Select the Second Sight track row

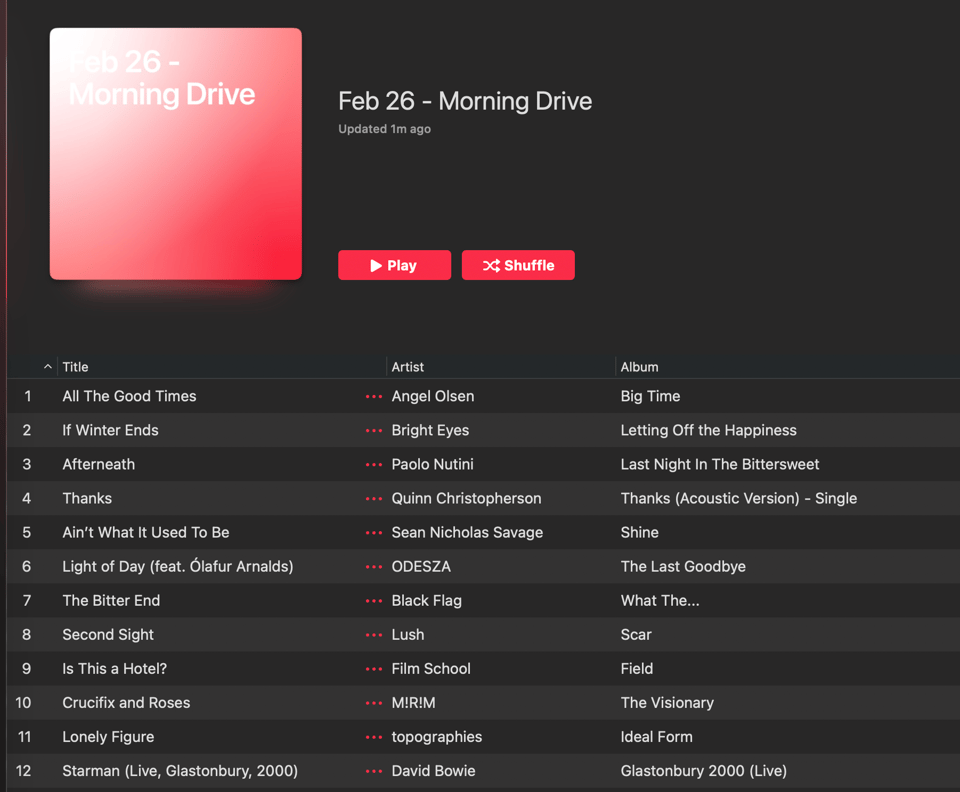(x=108, y=635)
